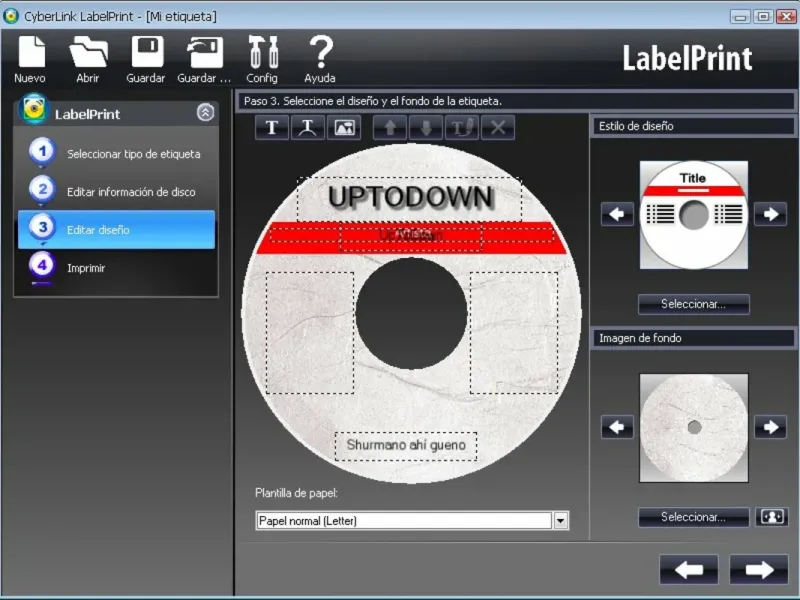Select the UPTODOWN title text box

pyautogui.click(x=409, y=198)
